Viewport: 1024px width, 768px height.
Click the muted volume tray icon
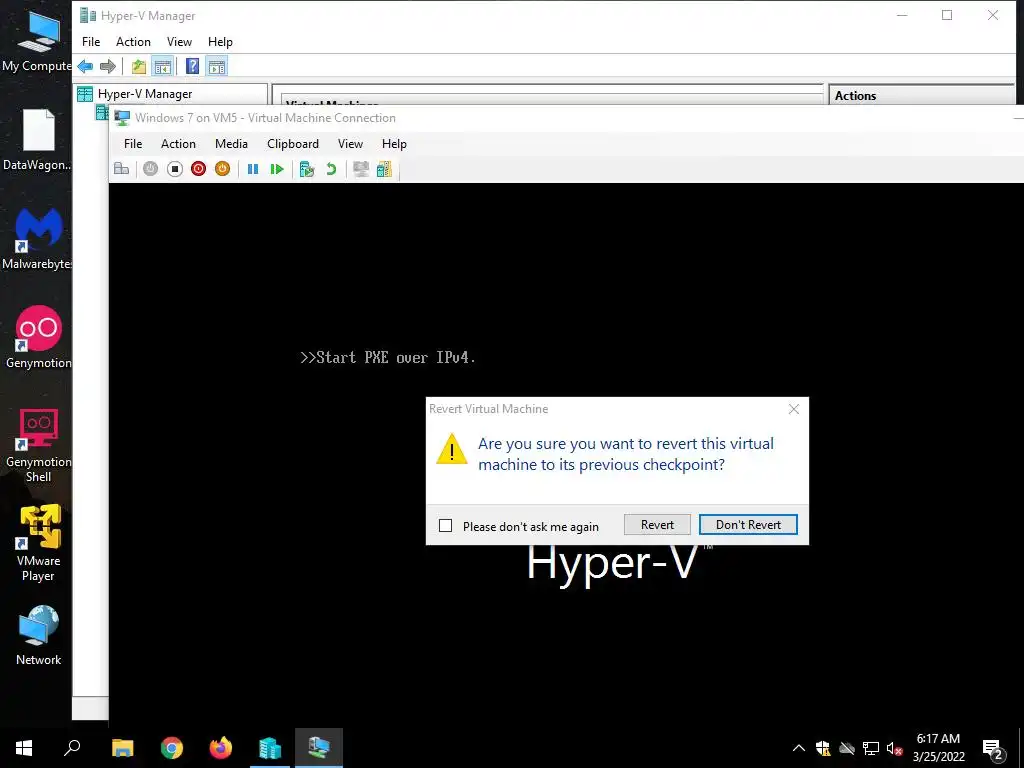[894, 748]
